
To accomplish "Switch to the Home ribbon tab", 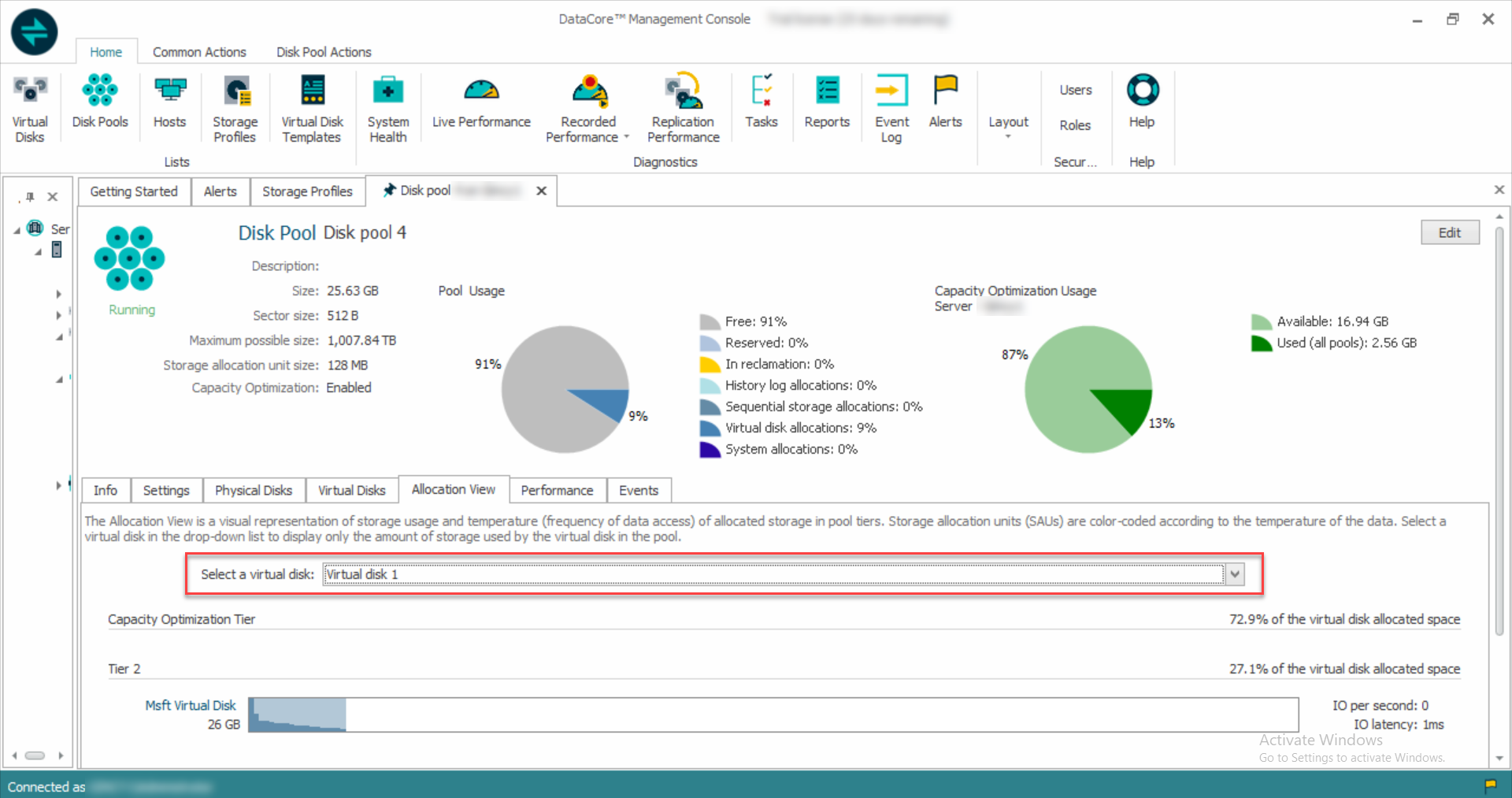I will 106,52.
